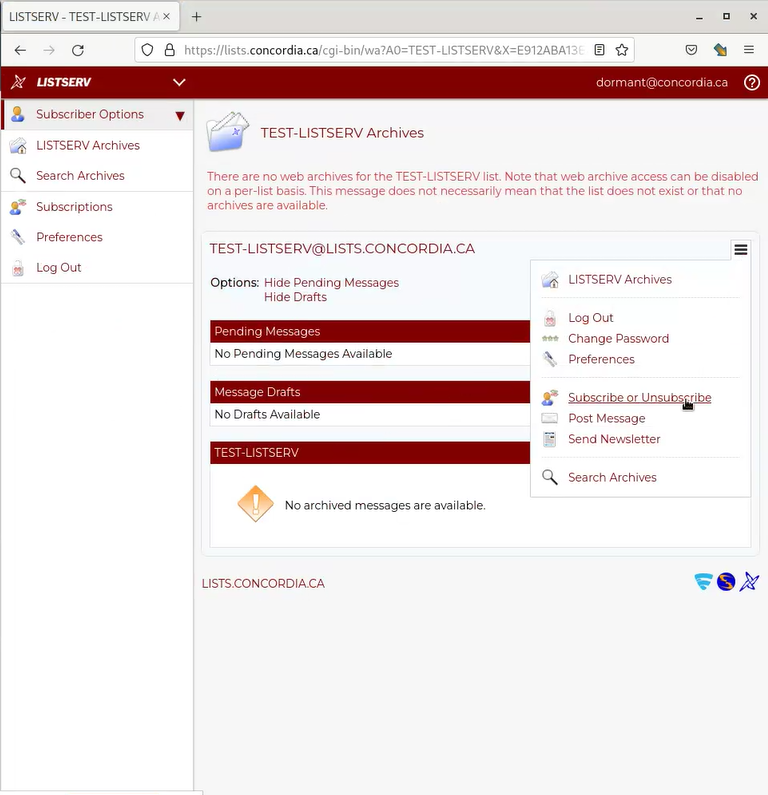Choose Subscribe or Unsubscribe menu entry
This screenshot has width=768, height=795.
(640, 398)
